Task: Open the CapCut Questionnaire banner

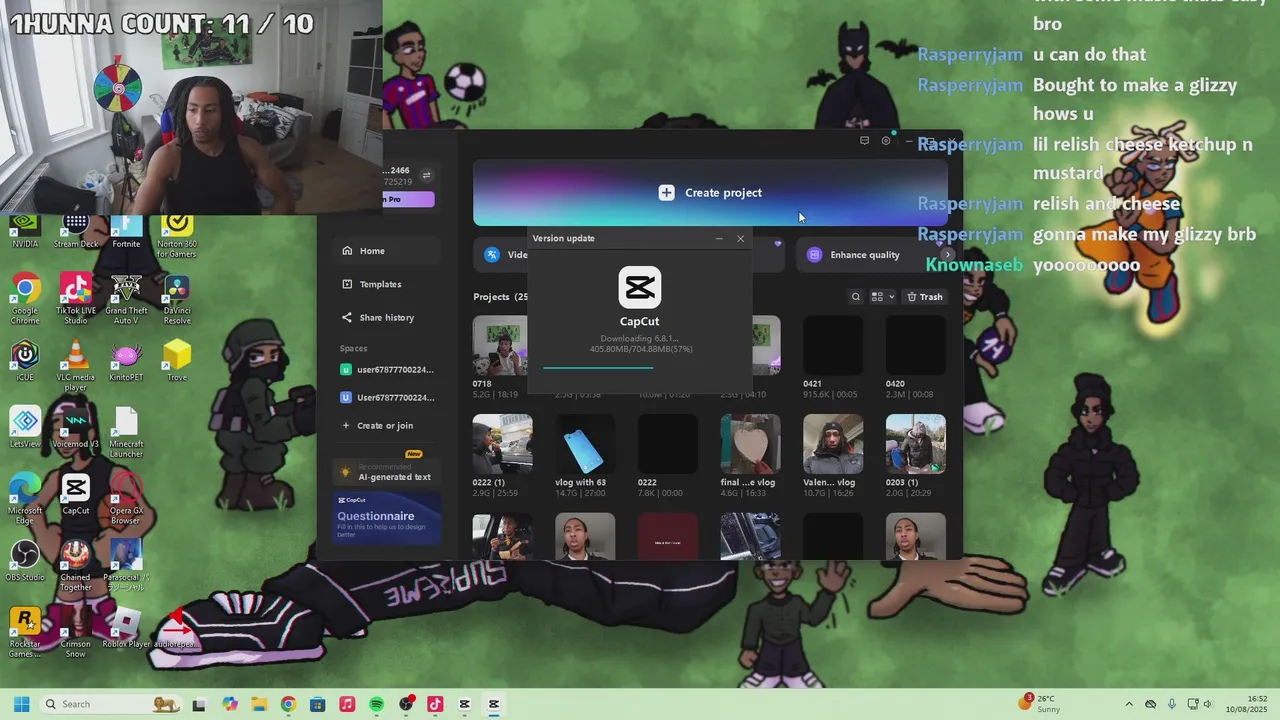Action: coord(387,517)
